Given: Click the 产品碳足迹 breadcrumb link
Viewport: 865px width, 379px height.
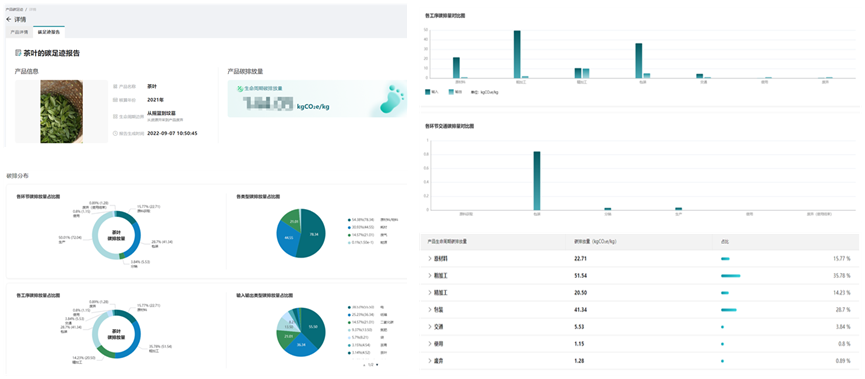Looking at the screenshot, I should point(14,10).
